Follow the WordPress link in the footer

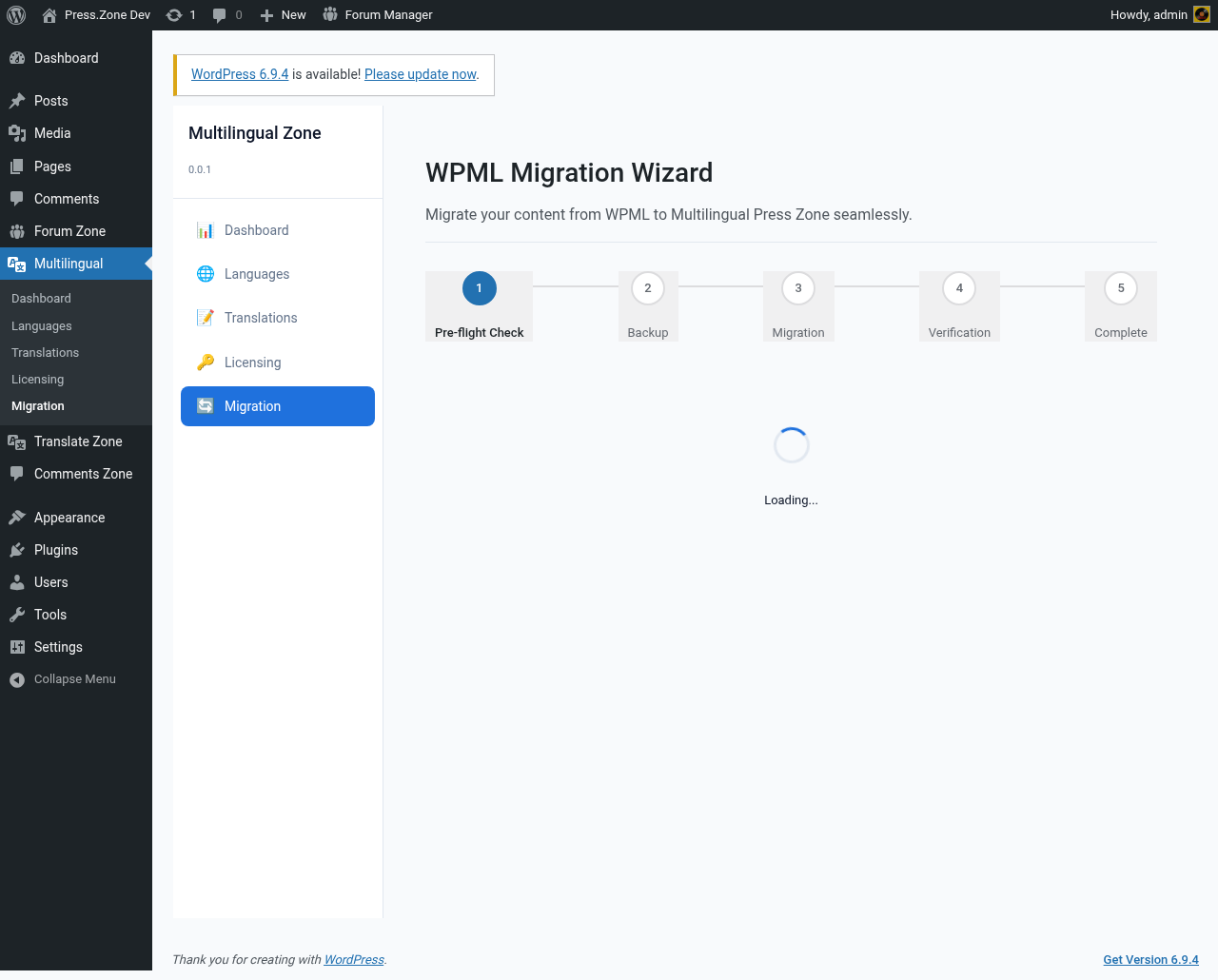pyautogui.click(x=354, y=959)
